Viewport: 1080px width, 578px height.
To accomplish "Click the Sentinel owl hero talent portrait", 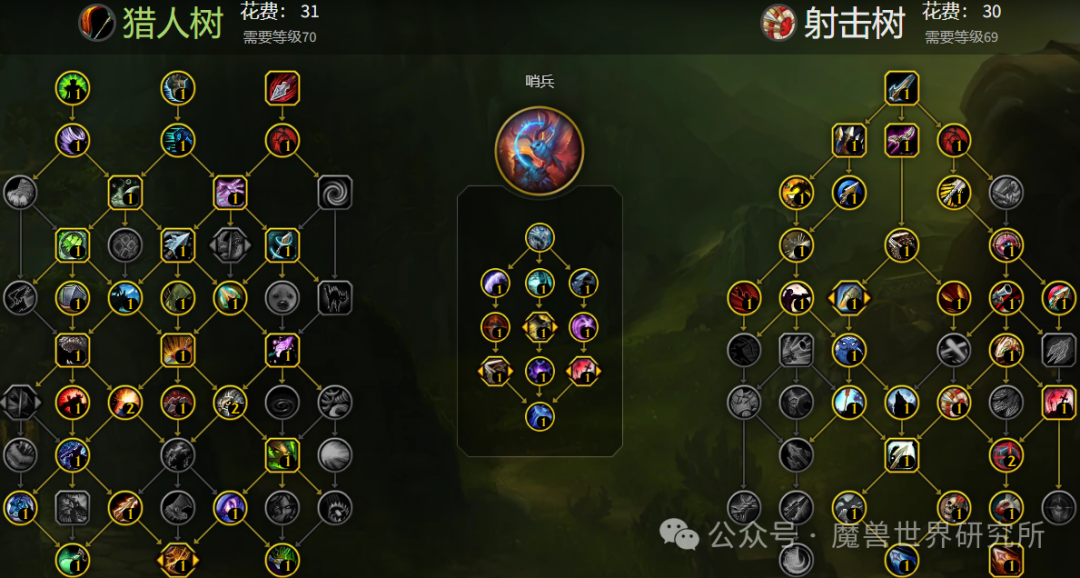I will coord(539,151).
